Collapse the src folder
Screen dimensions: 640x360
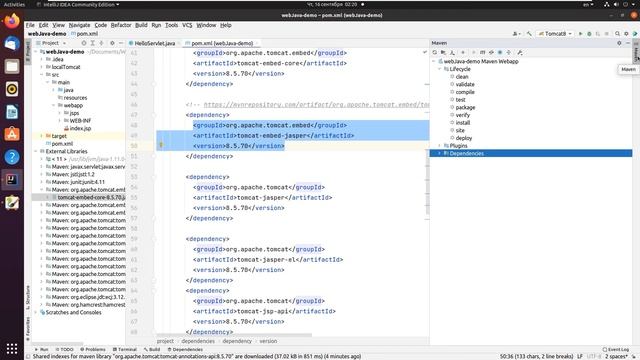[x=41, y=75]
